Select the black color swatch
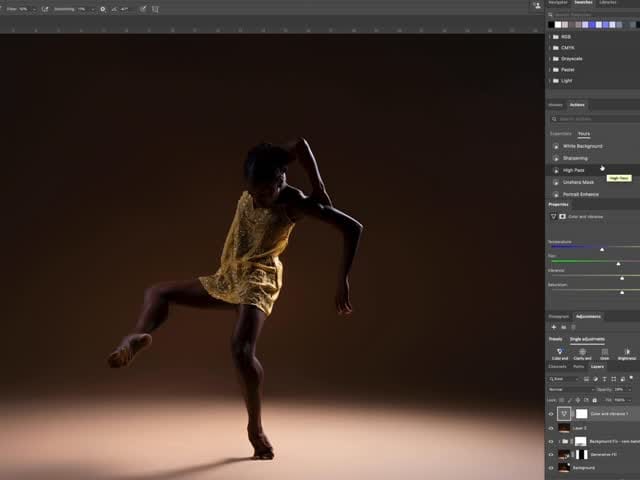This screenshot has width=640, height=480. (551, 25)
